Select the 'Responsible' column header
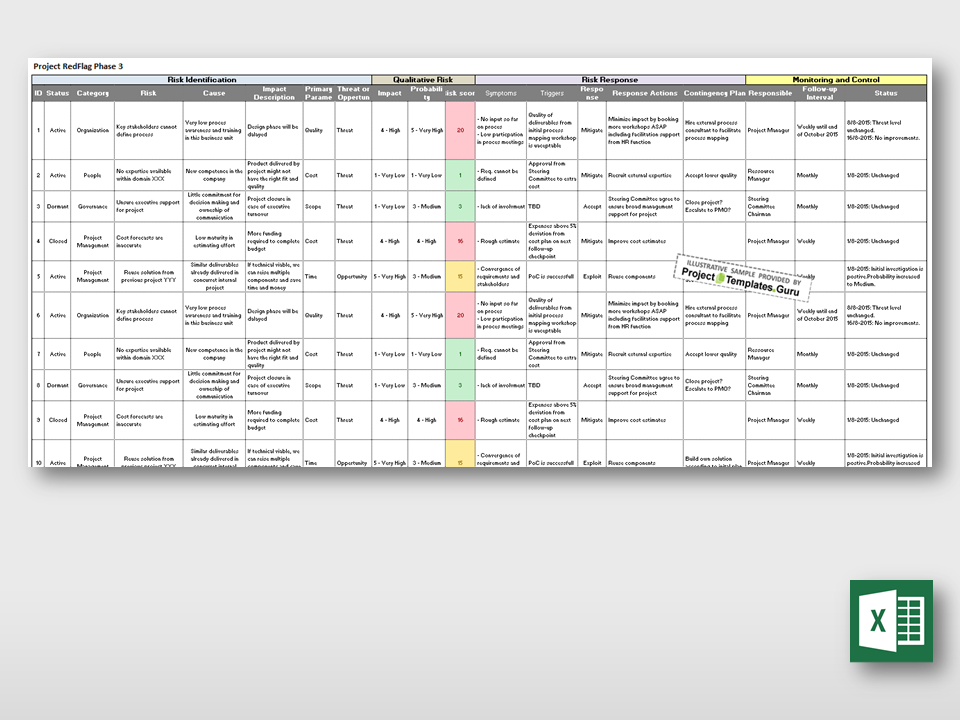This screenshot has width=960, height=720. pyautogui.click(x=770, y=93)
